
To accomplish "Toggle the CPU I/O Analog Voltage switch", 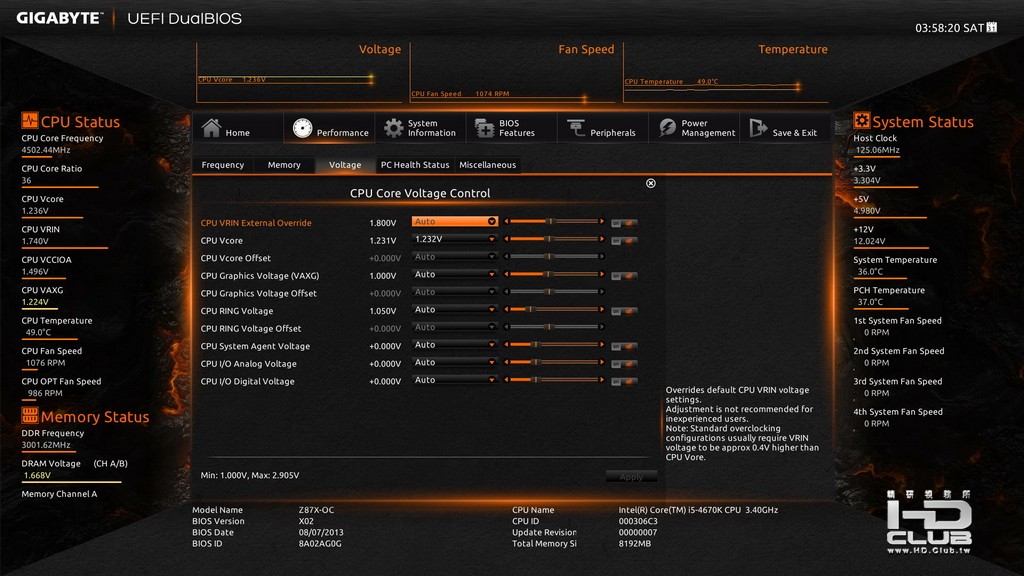I will [x=624, y=364].
